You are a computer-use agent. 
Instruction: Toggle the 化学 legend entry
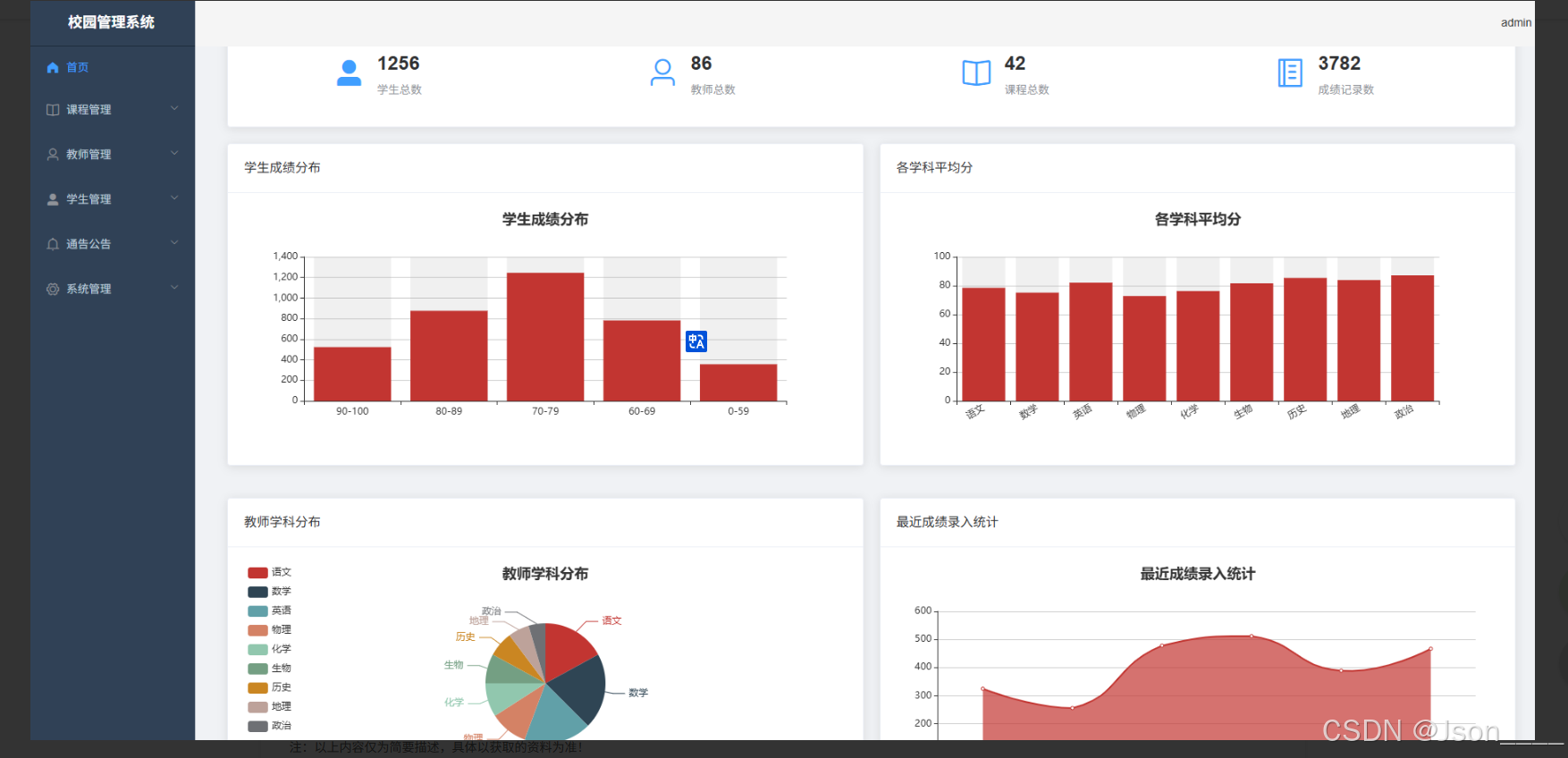coord(269,649)
